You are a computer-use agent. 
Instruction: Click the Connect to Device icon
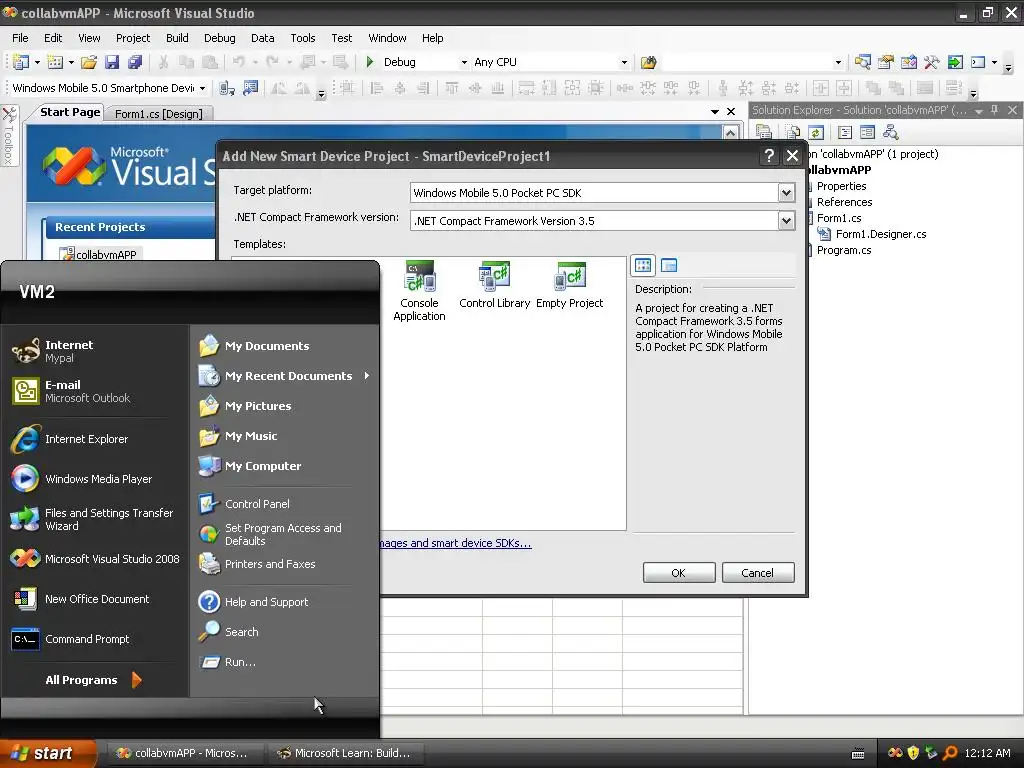227,88
